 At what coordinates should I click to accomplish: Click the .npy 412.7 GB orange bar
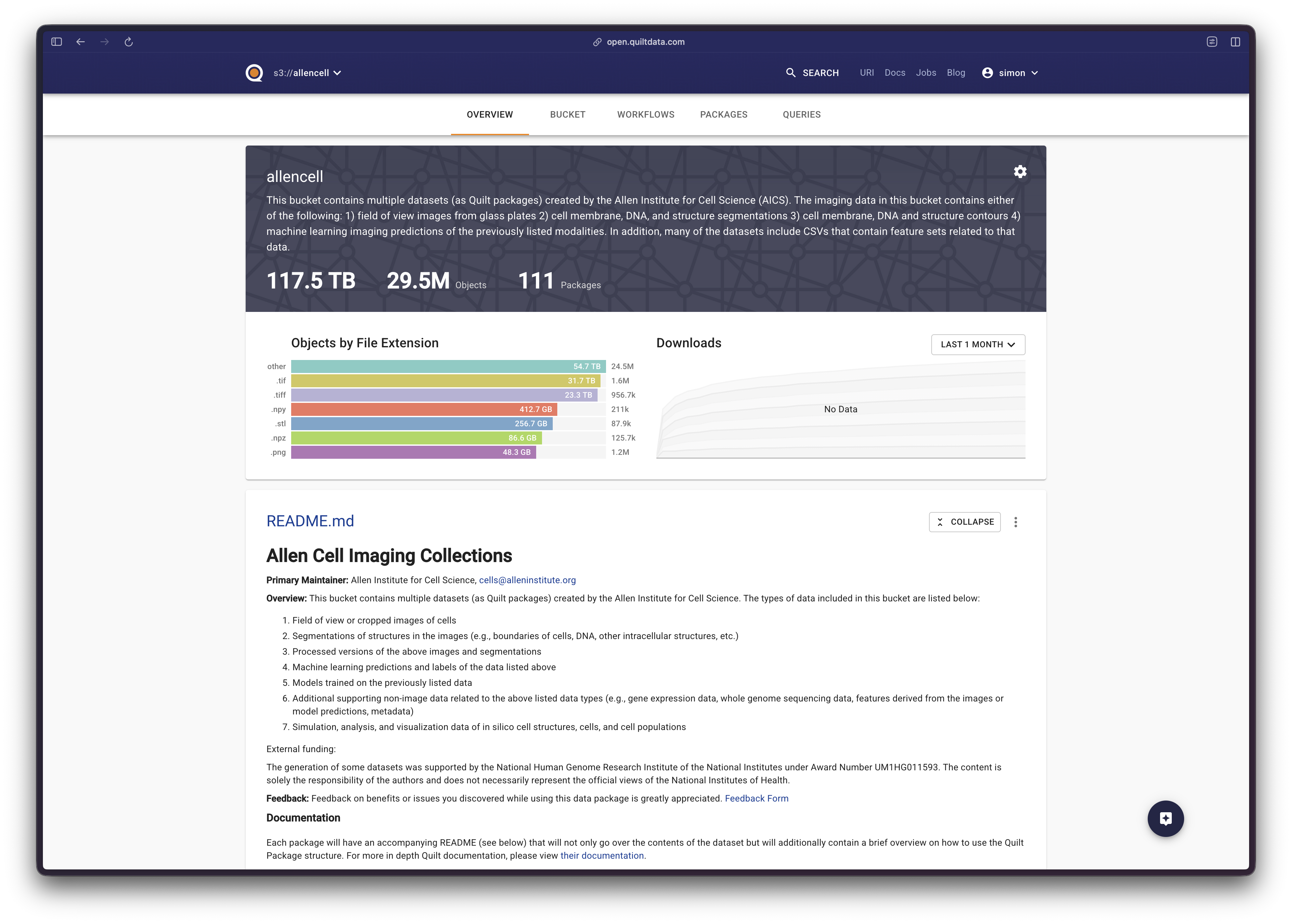point(424,409)
